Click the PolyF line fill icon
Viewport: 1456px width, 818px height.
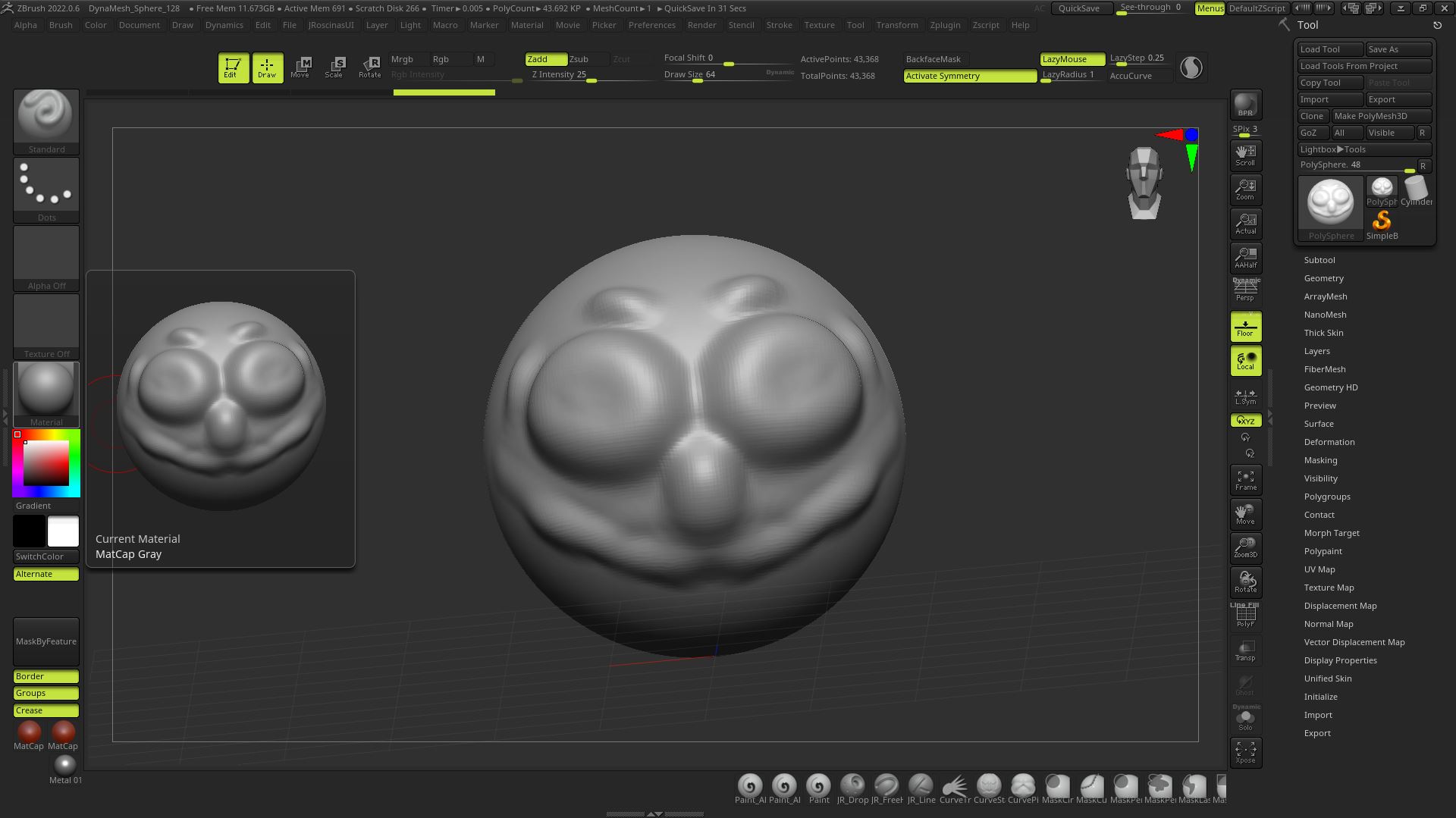1245,616
